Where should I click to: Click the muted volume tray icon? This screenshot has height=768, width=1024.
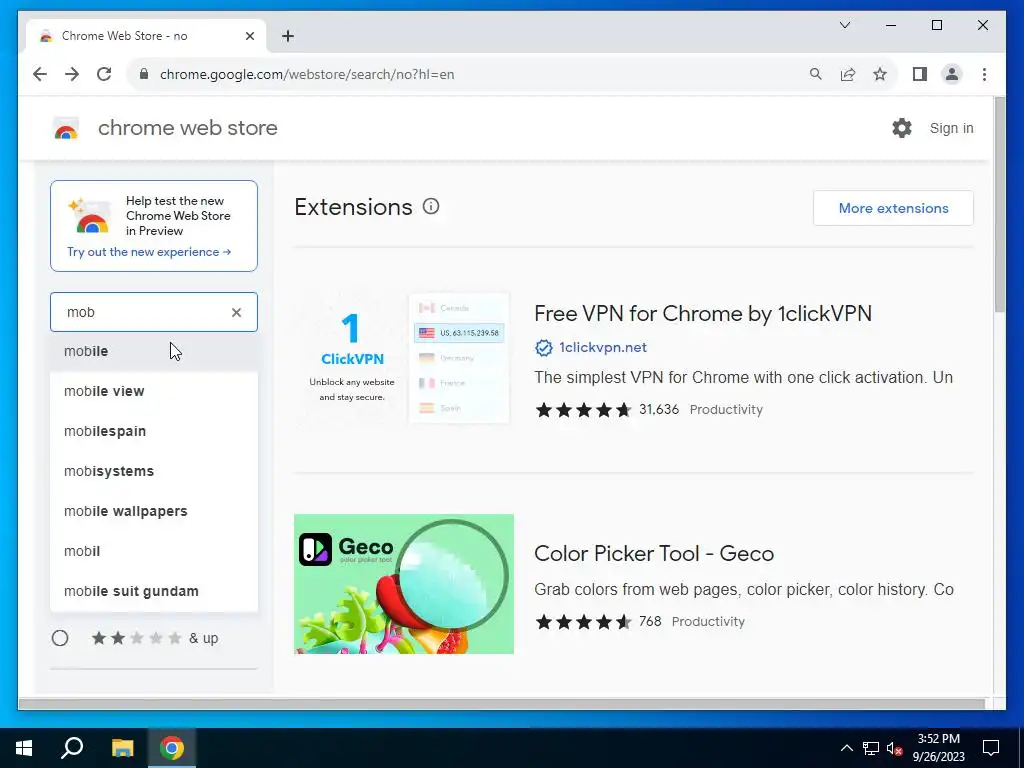point(895,748)
